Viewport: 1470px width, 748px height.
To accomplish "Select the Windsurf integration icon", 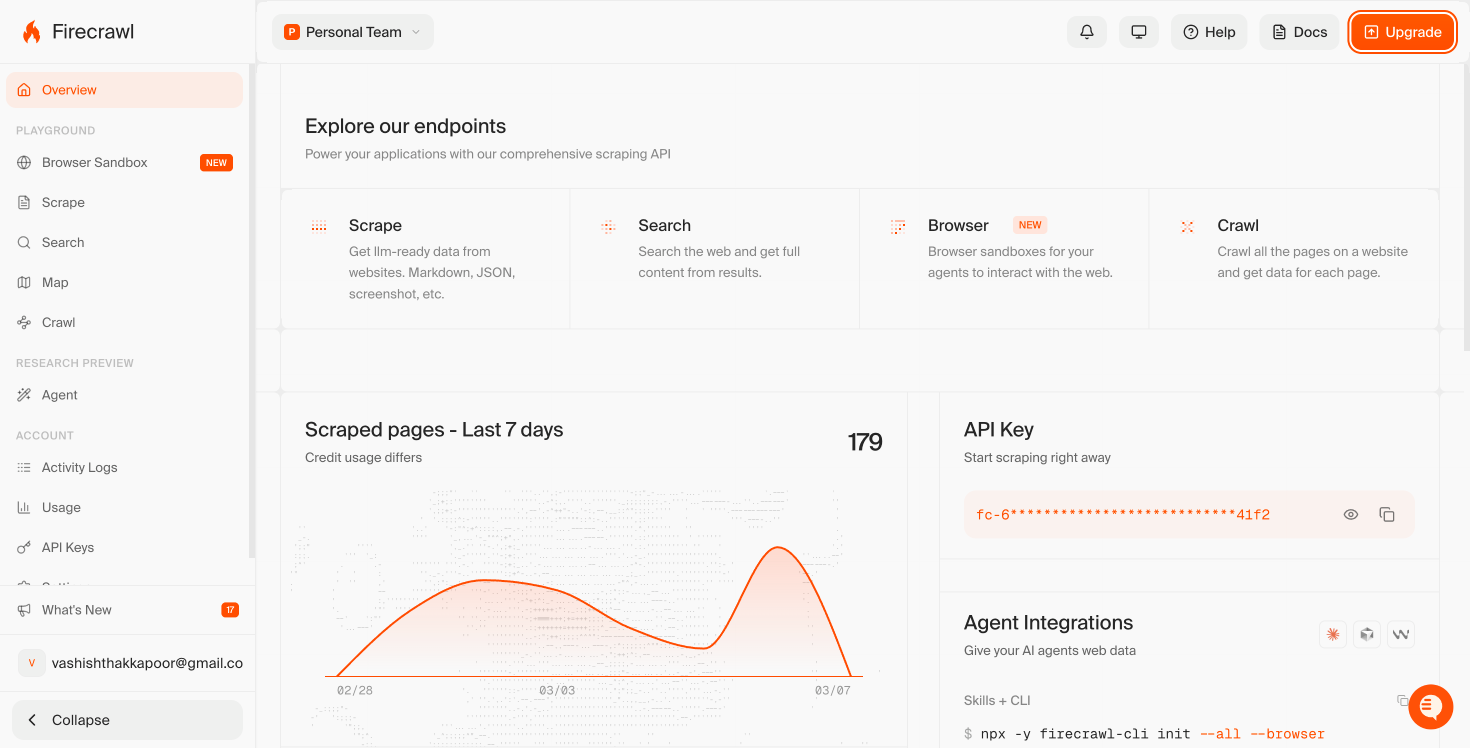I will click(x=1401, y=634).
